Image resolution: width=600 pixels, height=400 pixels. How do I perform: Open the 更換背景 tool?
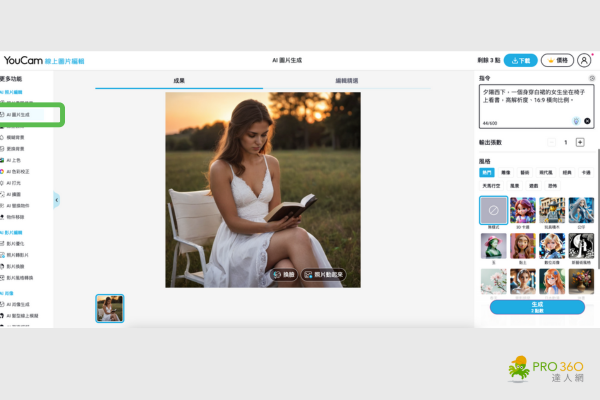click(15, 149)
